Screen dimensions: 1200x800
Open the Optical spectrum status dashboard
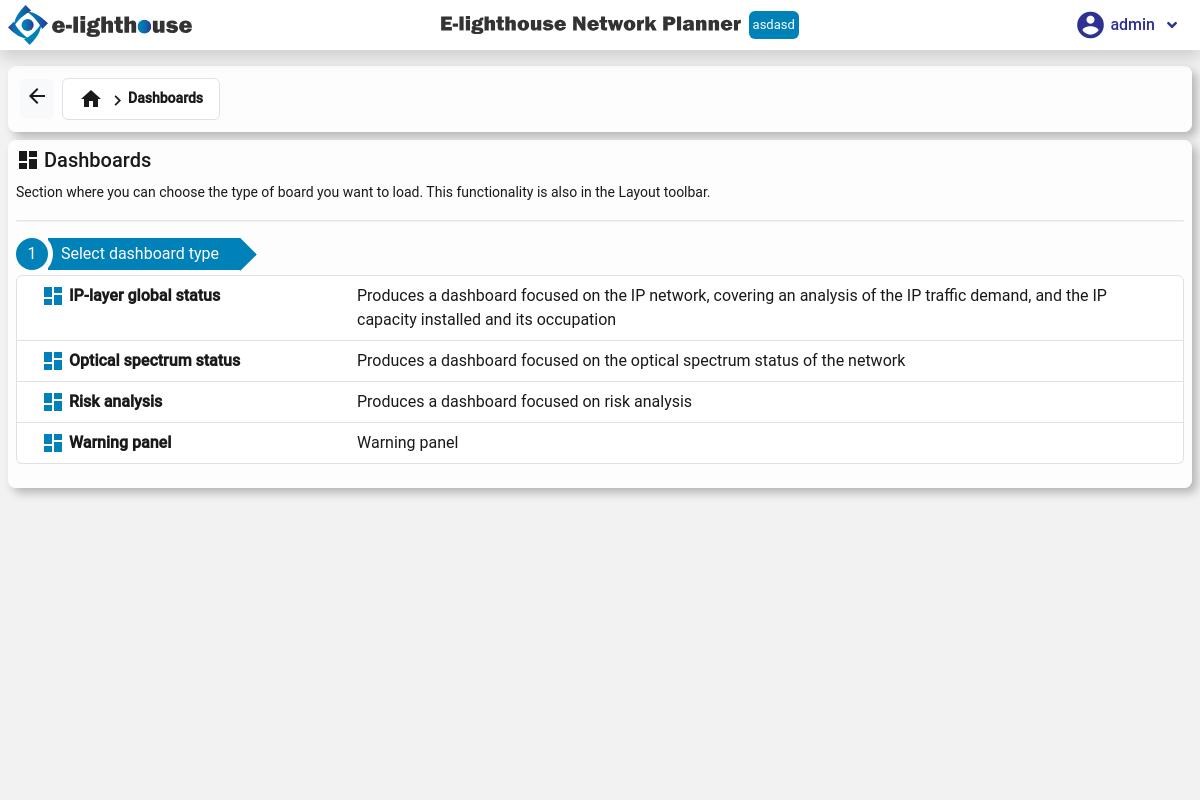pyautogui.click(x=154, y=361)
